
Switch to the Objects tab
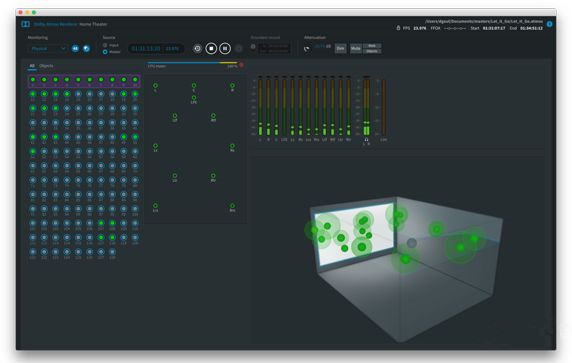tap(46, 66)
